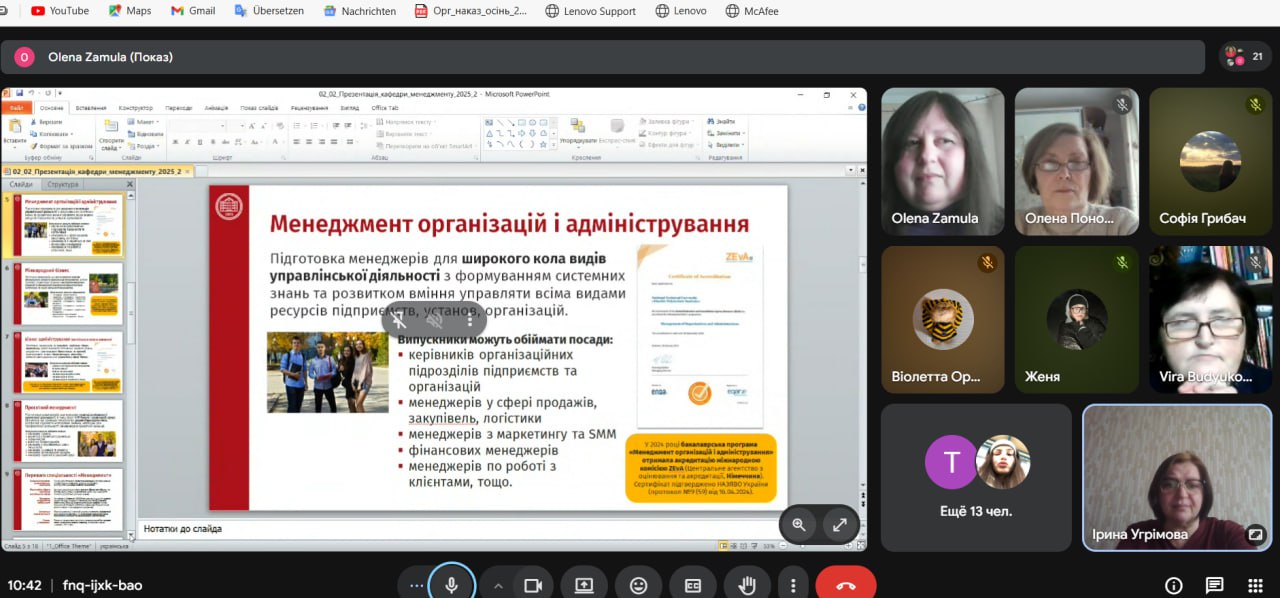The height and width of the screenshot is (598, 1280).
Task: Click the share screen icon
Action: click(584, 585)
